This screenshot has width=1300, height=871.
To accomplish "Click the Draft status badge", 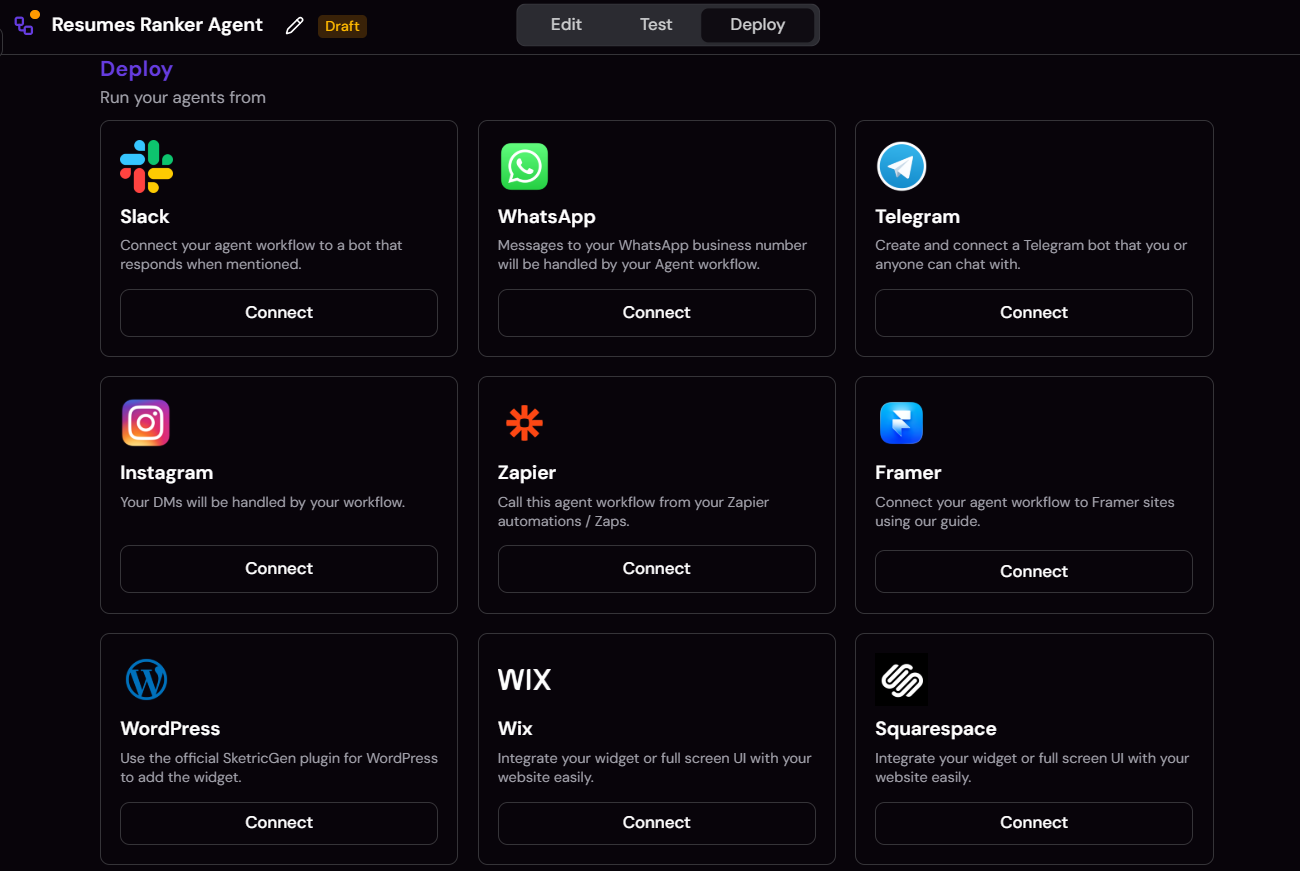I will click(x=342, y=26).
